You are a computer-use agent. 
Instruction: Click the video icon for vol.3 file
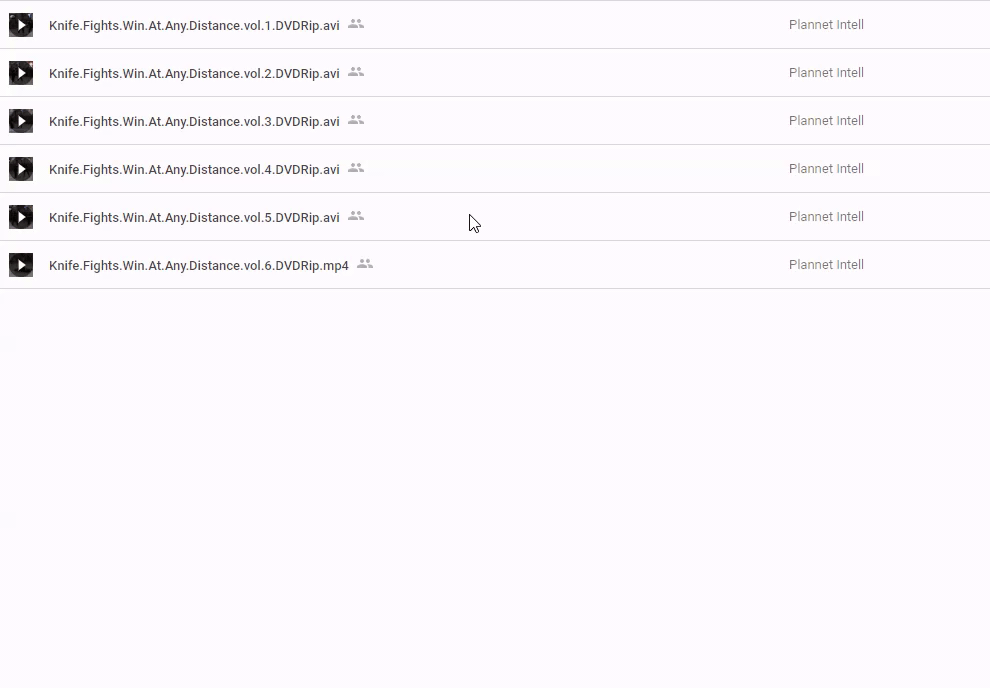[x=21, y=121]
